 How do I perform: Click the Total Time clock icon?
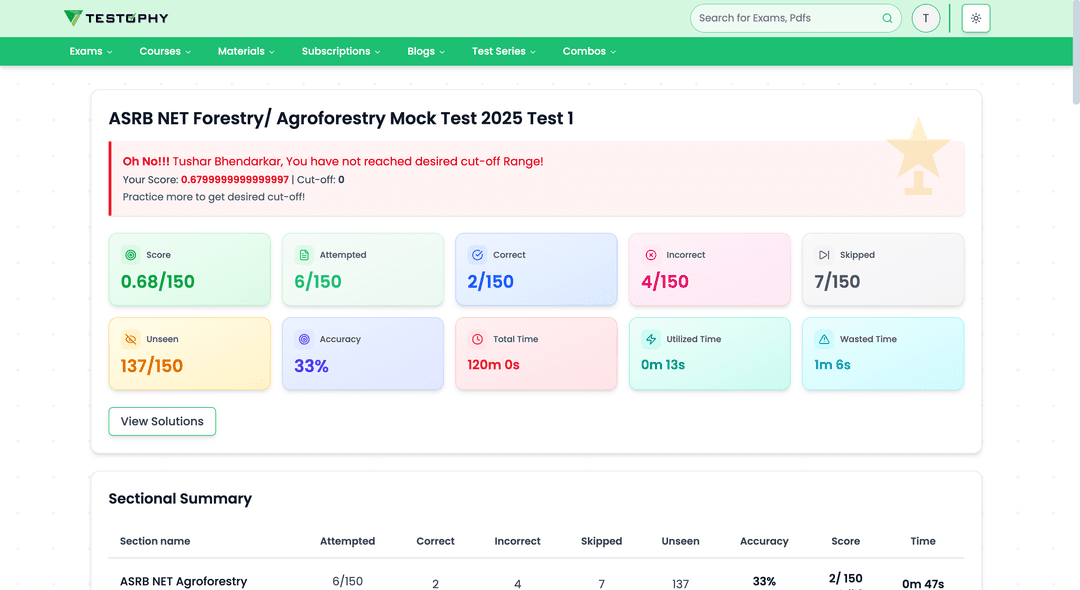tap(477, 339)
